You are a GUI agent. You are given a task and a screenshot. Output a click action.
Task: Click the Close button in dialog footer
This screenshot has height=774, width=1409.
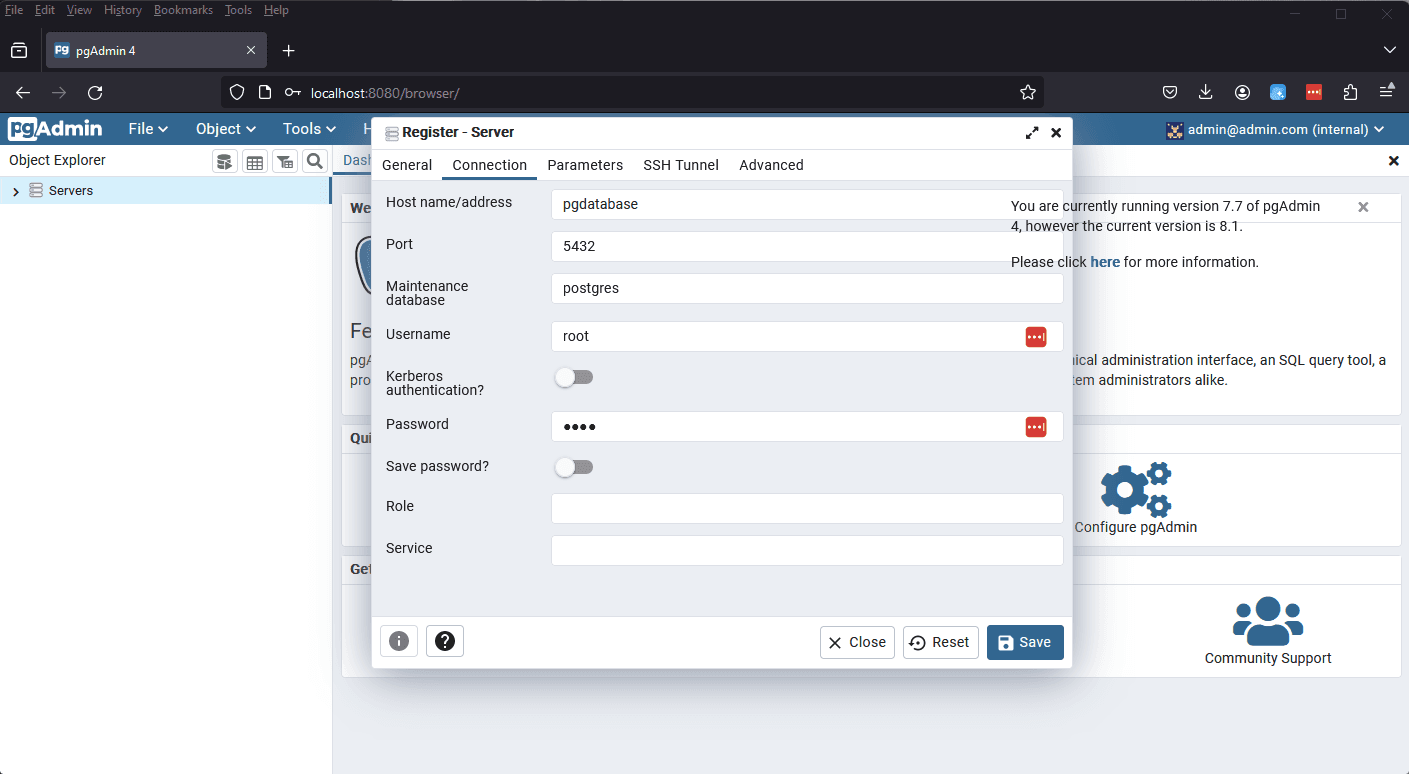857,642
